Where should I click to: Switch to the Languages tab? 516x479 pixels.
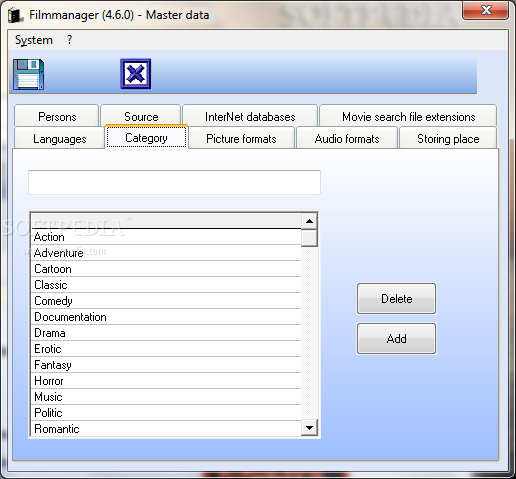[59, 138]
